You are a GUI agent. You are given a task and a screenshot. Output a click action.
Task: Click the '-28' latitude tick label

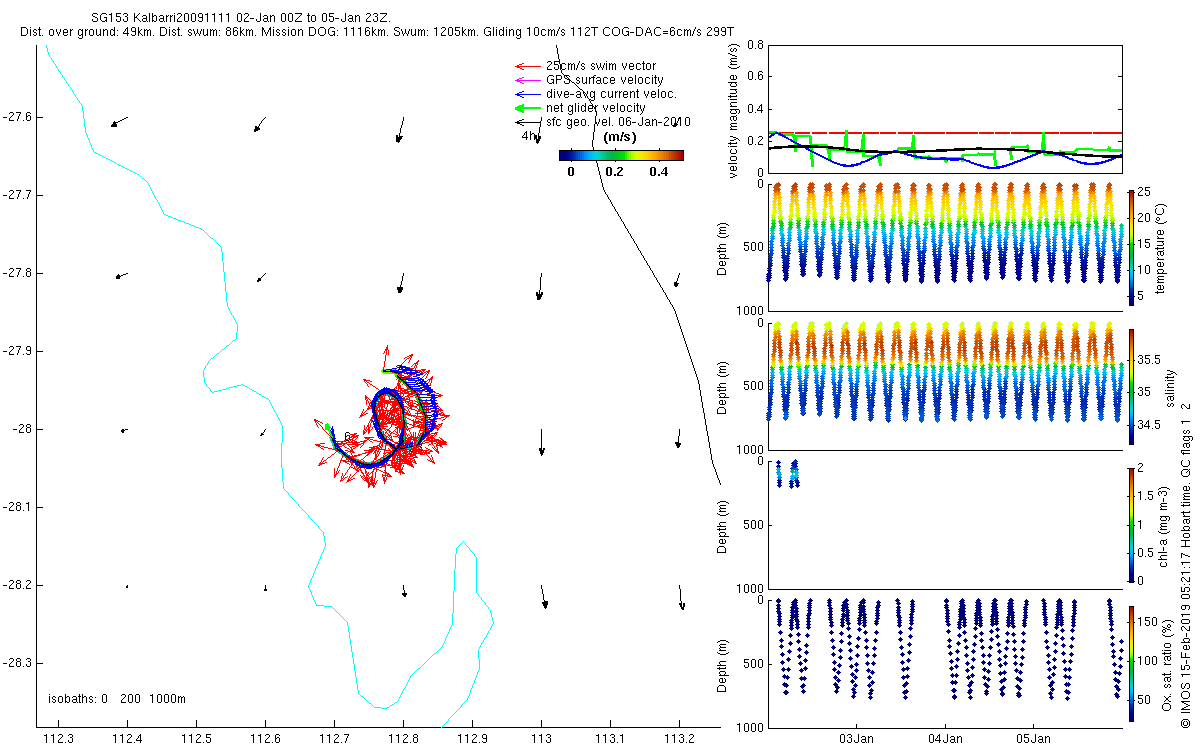pos(22,429)
